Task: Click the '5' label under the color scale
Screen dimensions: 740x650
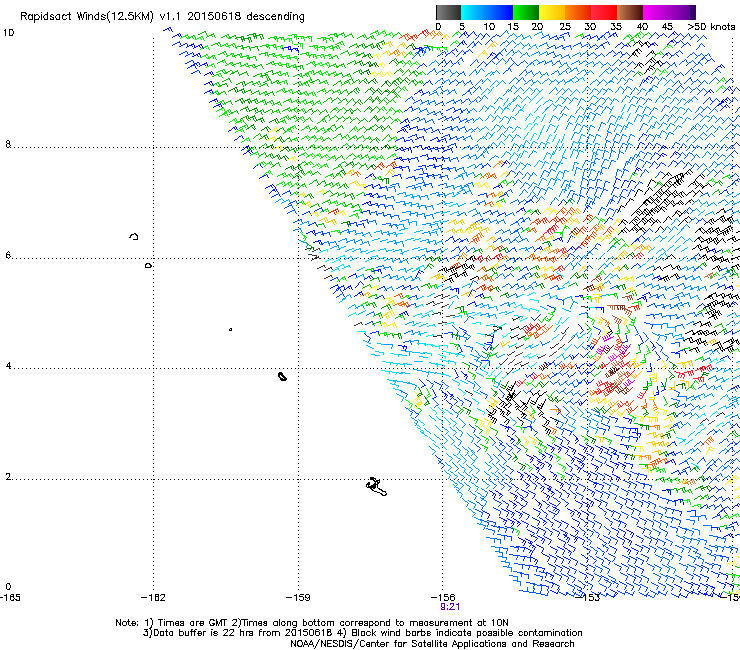Action: pos(462,27)
